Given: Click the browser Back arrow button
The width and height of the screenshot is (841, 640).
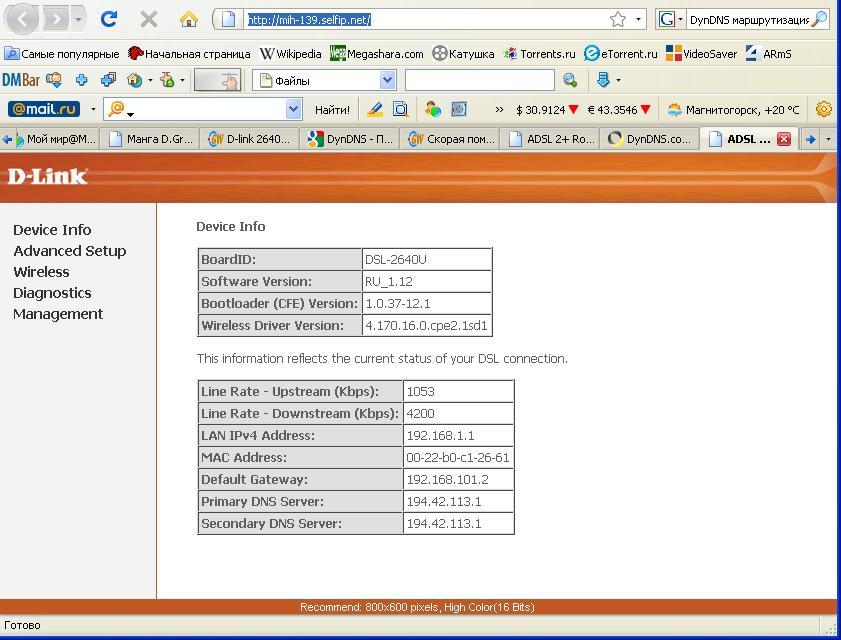Looking at the screenshot, I should pyautogui.click(x=21, y=20).
